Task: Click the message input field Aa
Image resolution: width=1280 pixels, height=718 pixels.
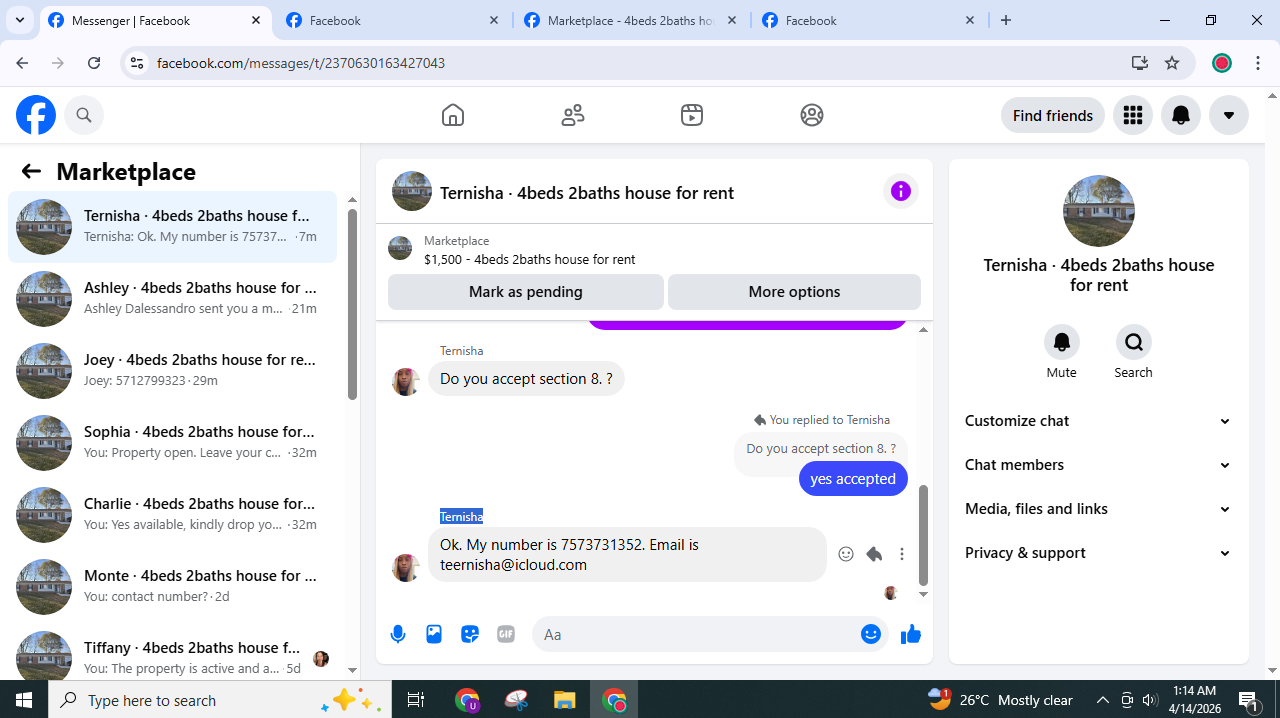Action: (x=695, y=634)
